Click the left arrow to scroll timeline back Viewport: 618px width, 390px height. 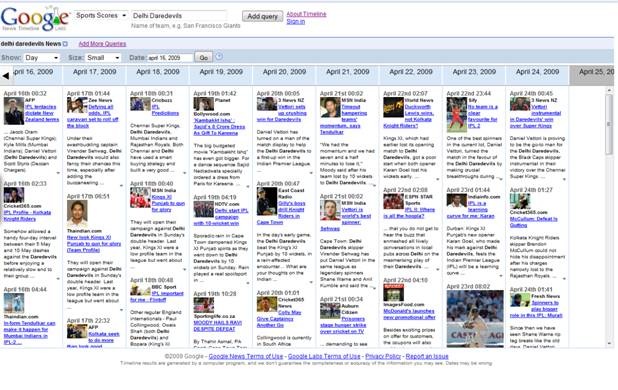pos(6,76)
